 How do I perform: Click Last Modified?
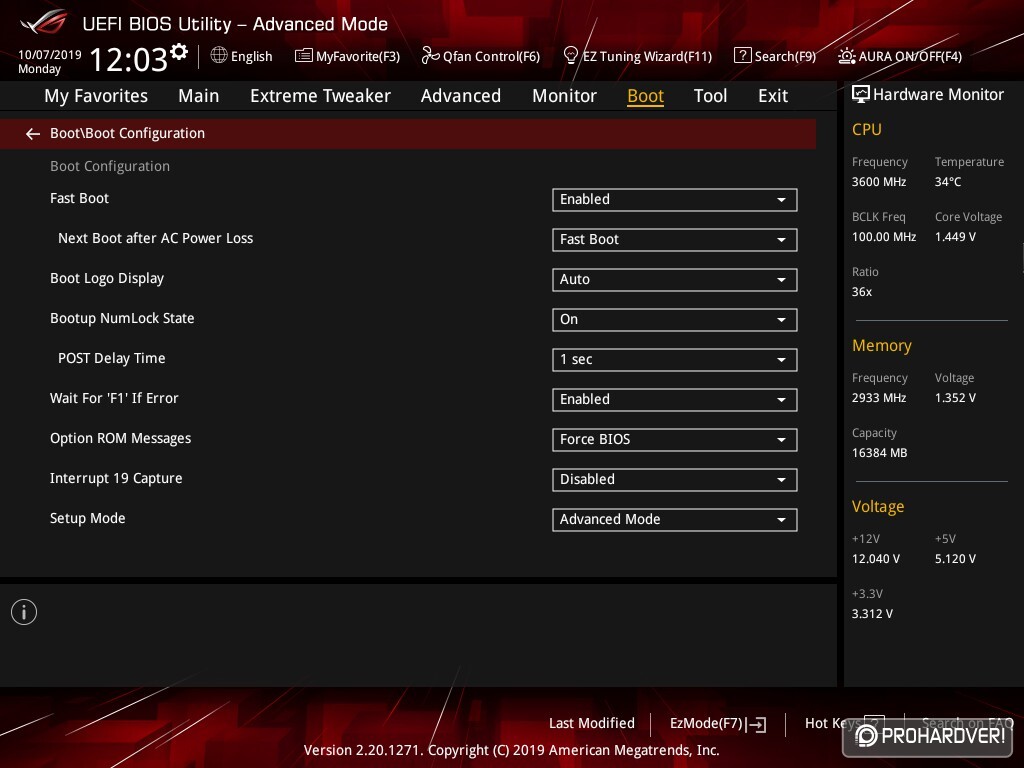click(x=592, y=724)
